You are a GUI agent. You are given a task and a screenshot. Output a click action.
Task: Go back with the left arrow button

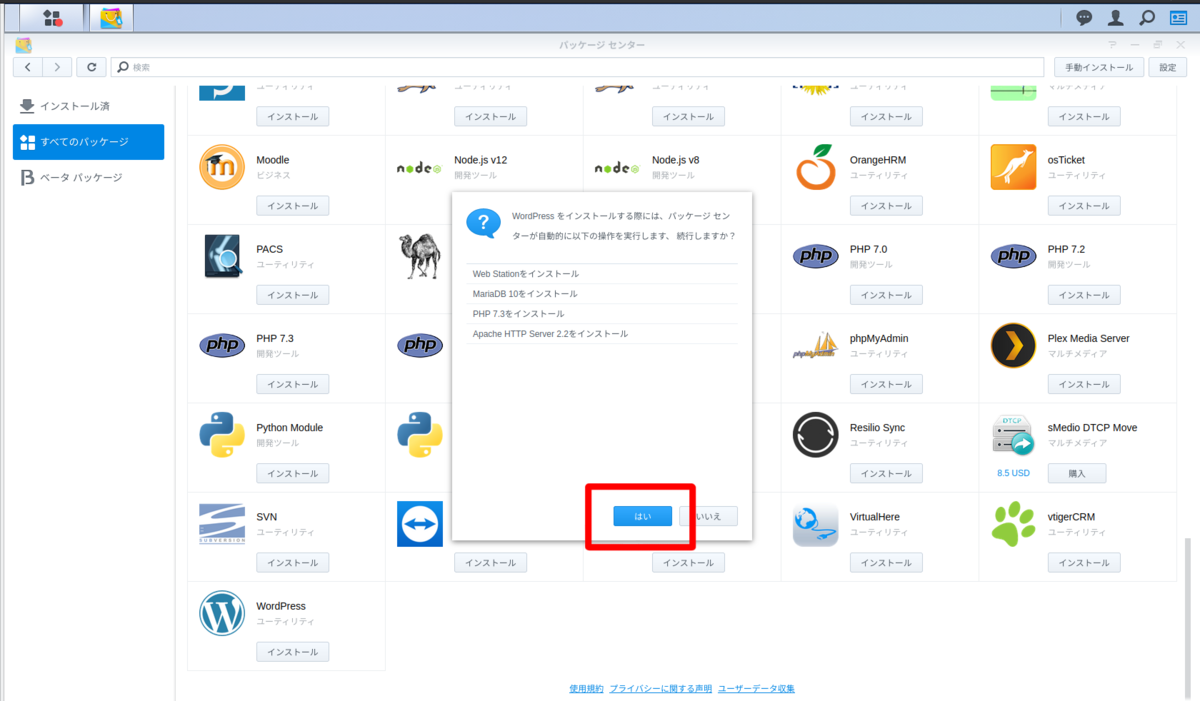27,67
